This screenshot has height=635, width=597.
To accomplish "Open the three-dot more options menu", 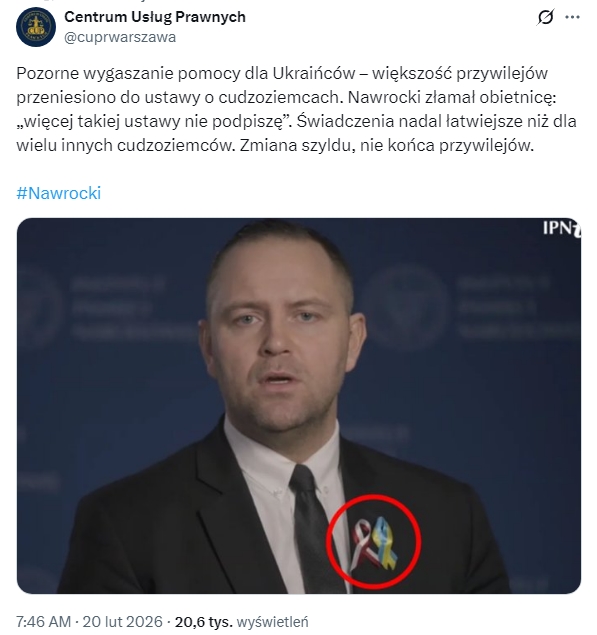I will (572, 17).
